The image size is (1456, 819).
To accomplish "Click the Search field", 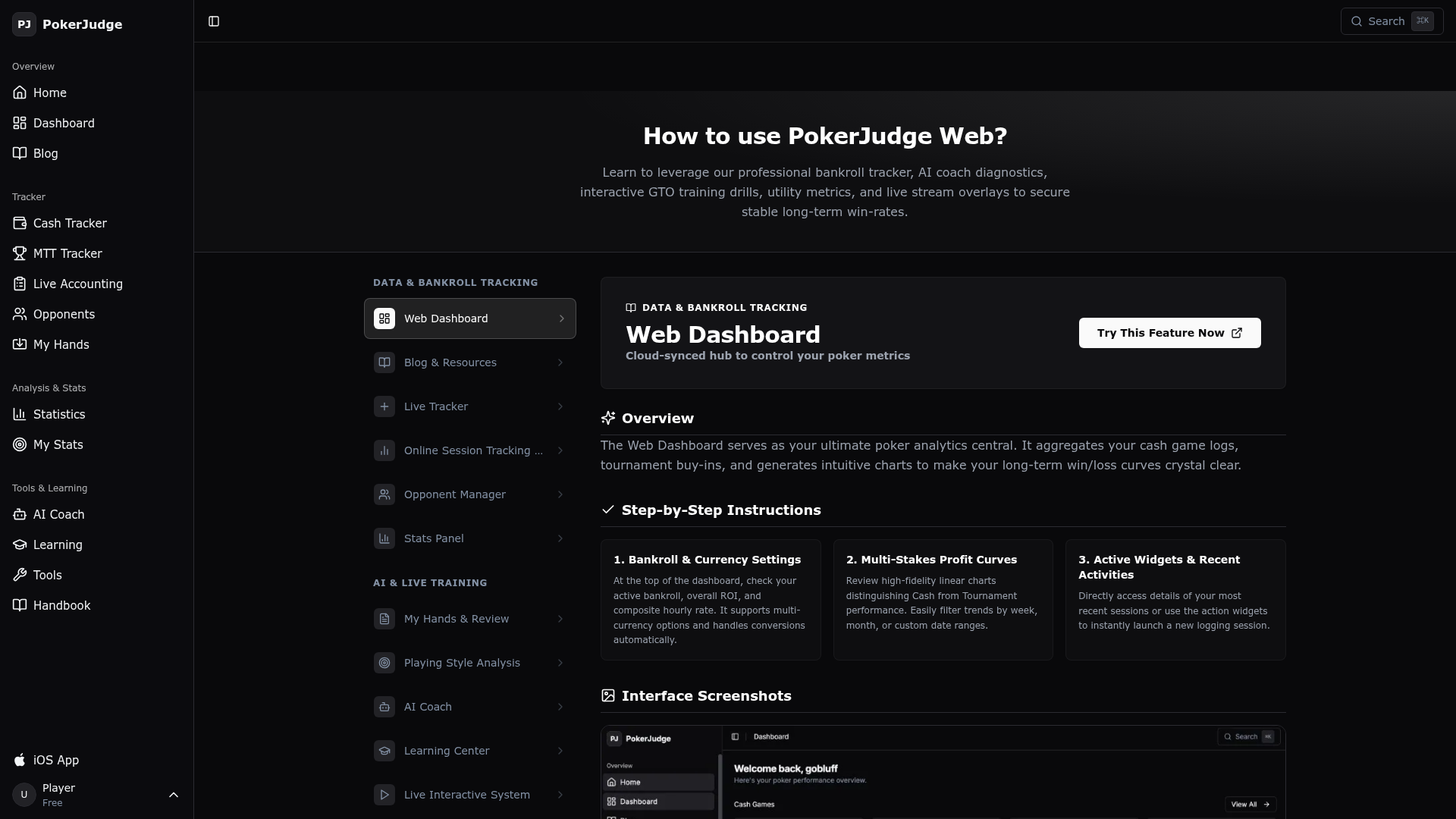I will 1392,21.
